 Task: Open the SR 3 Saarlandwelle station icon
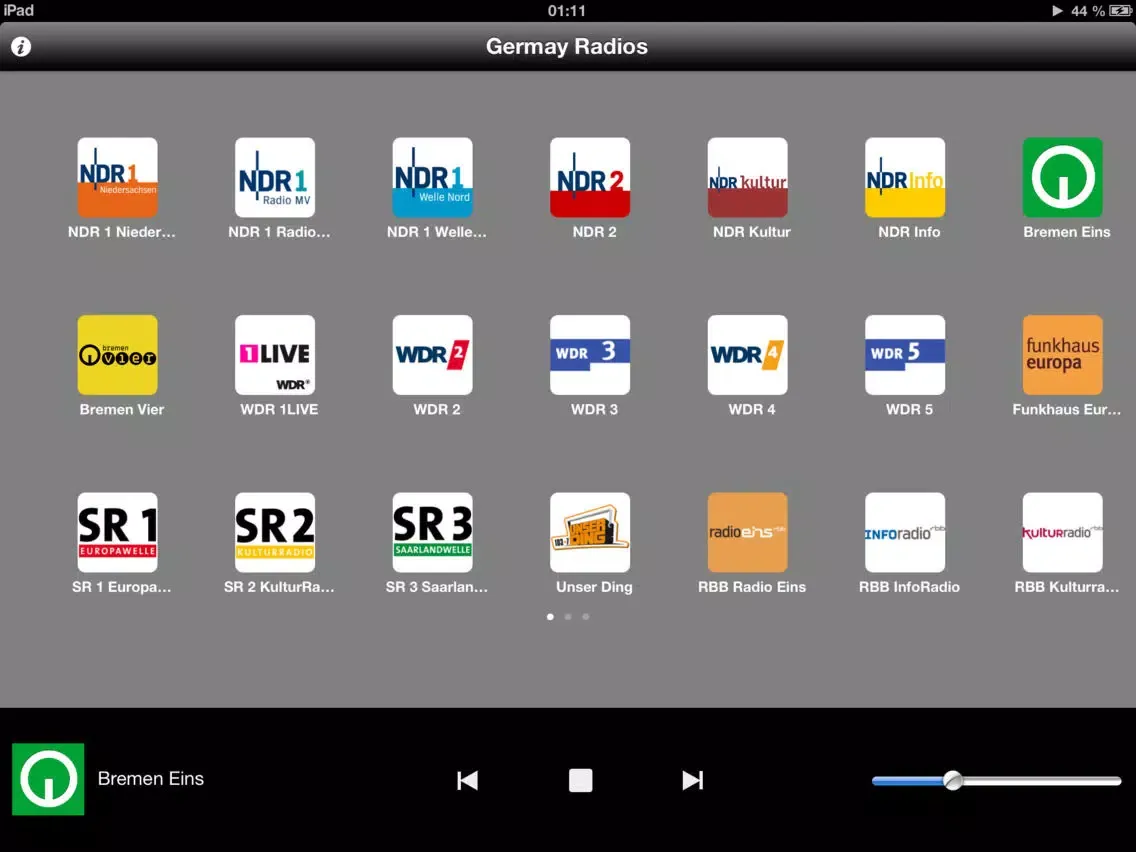[x=433, y=532]
